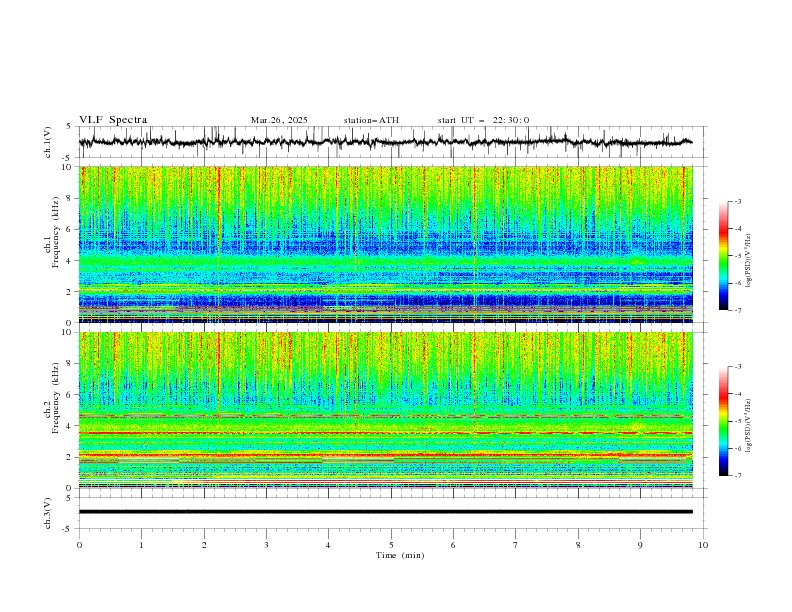Click the "10" kHz tick on ch.1 spectrogram
Image resolution: width=792 pixels, height=612 pixels.
[x=69, y=167]
